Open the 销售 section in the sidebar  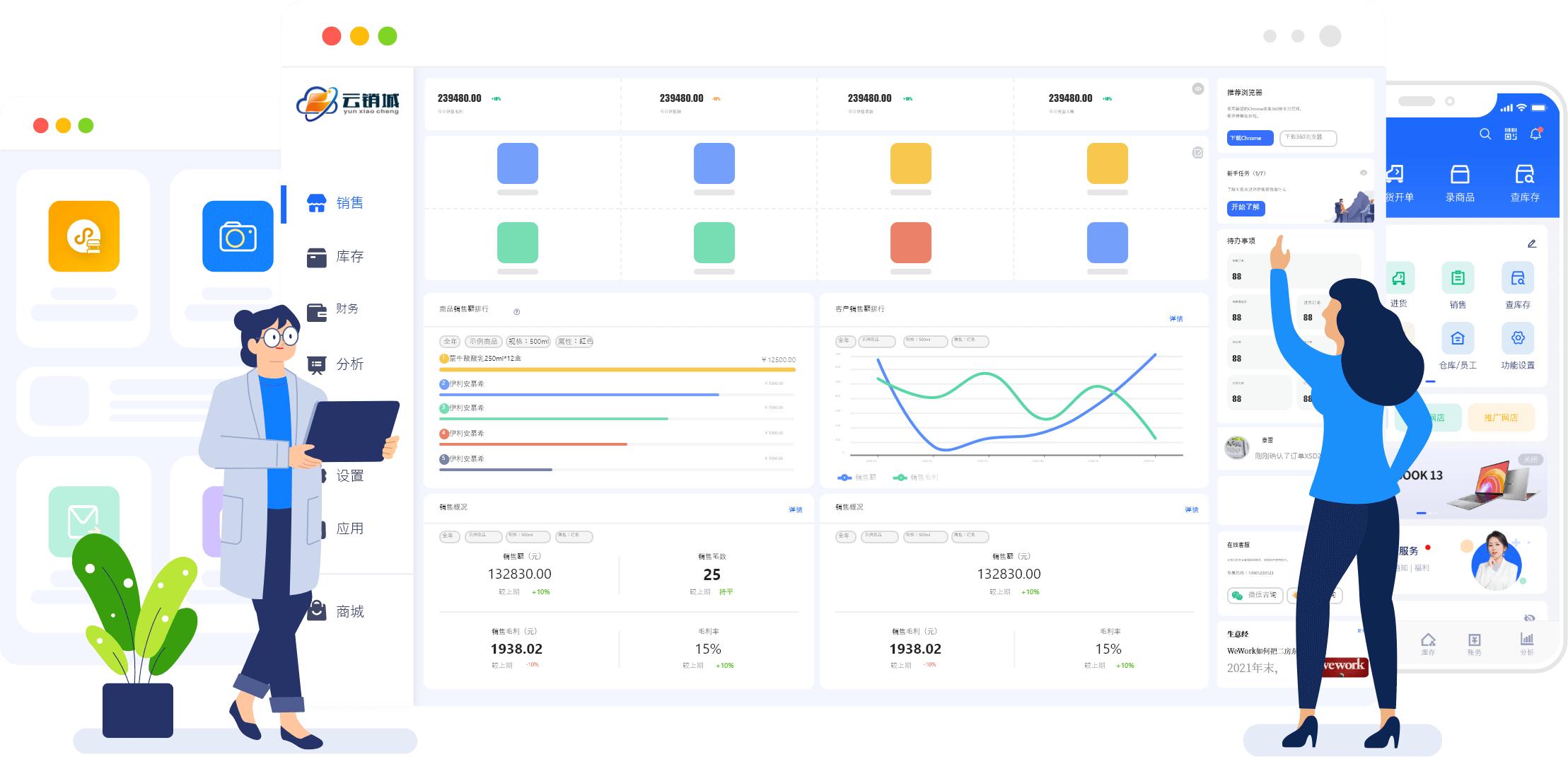(335, 203)
